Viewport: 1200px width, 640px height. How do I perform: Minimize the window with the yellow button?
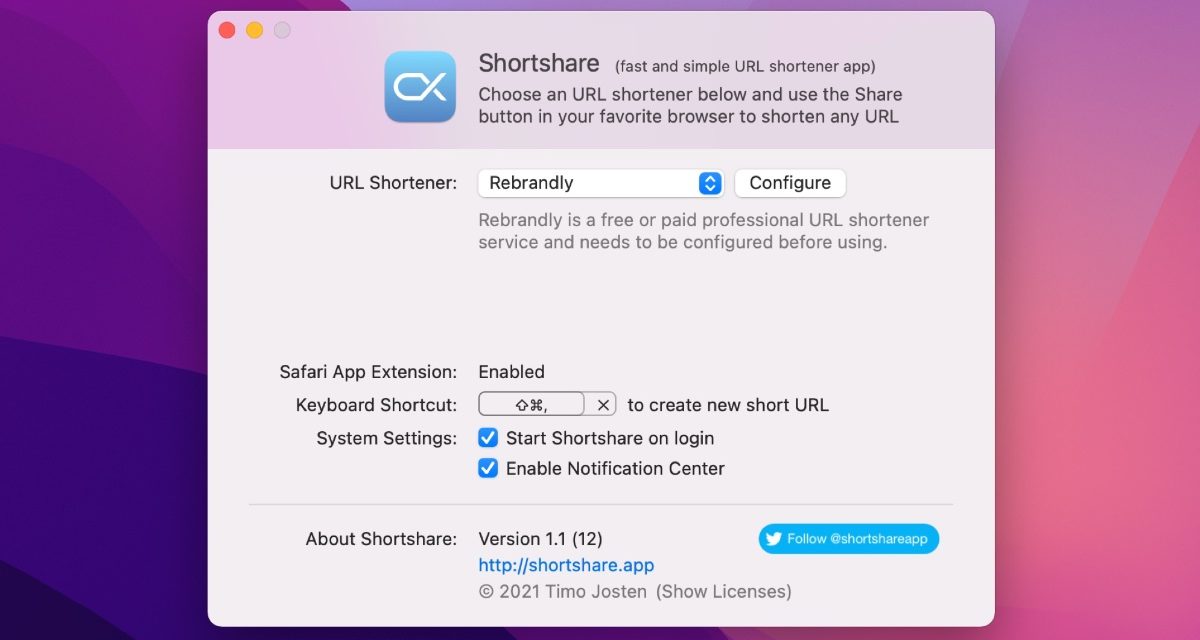(x=255, y=30)
